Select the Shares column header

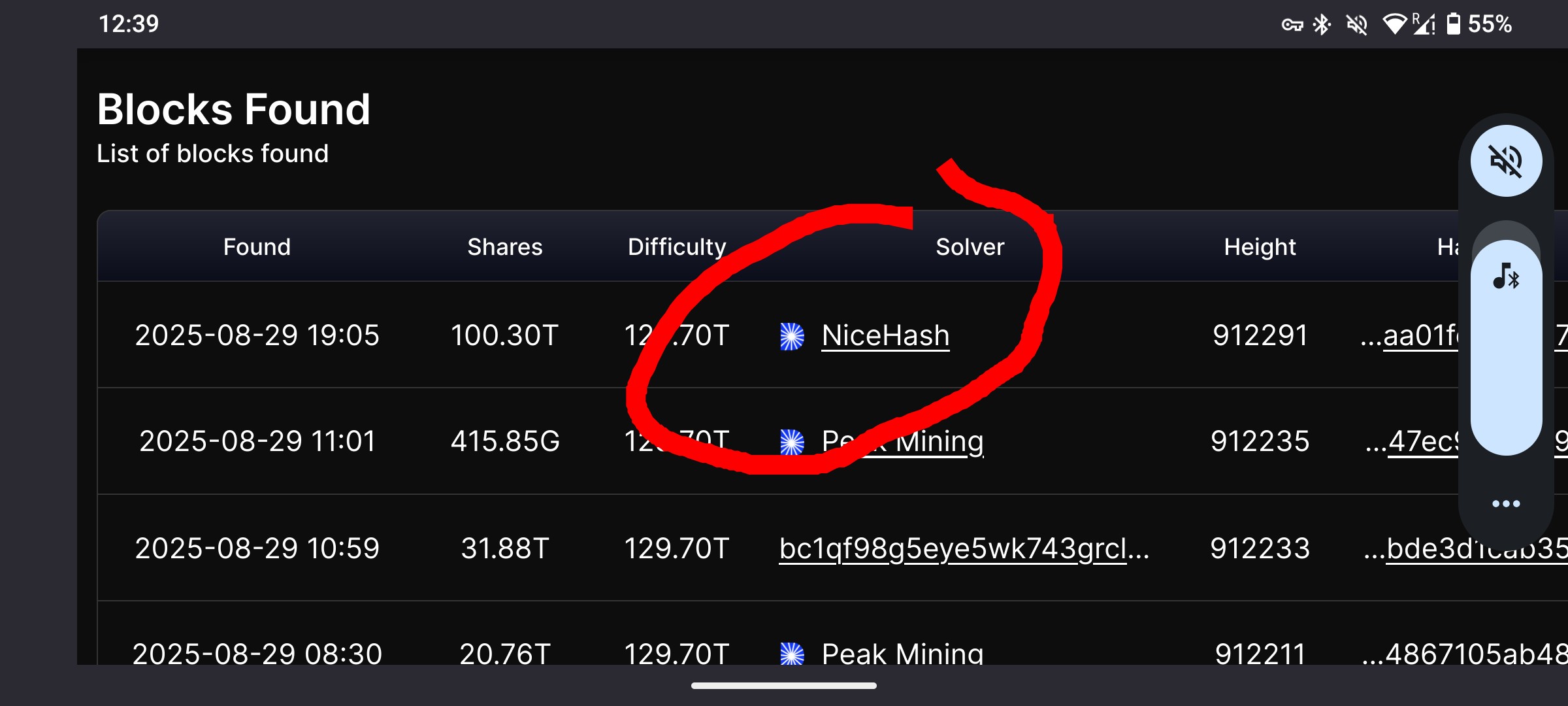505,247
